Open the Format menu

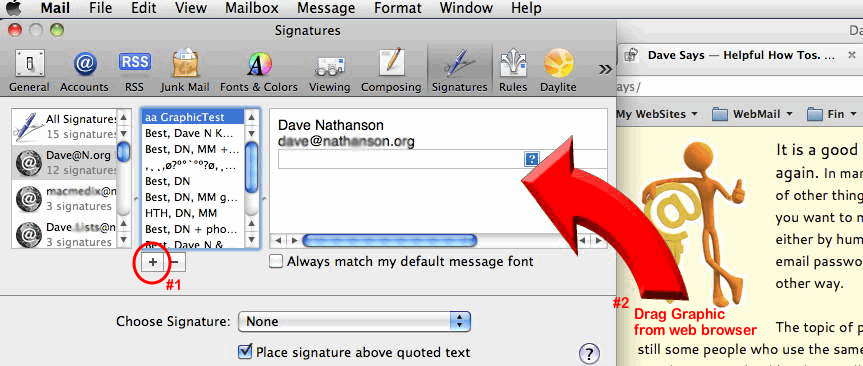coord(397,8)
